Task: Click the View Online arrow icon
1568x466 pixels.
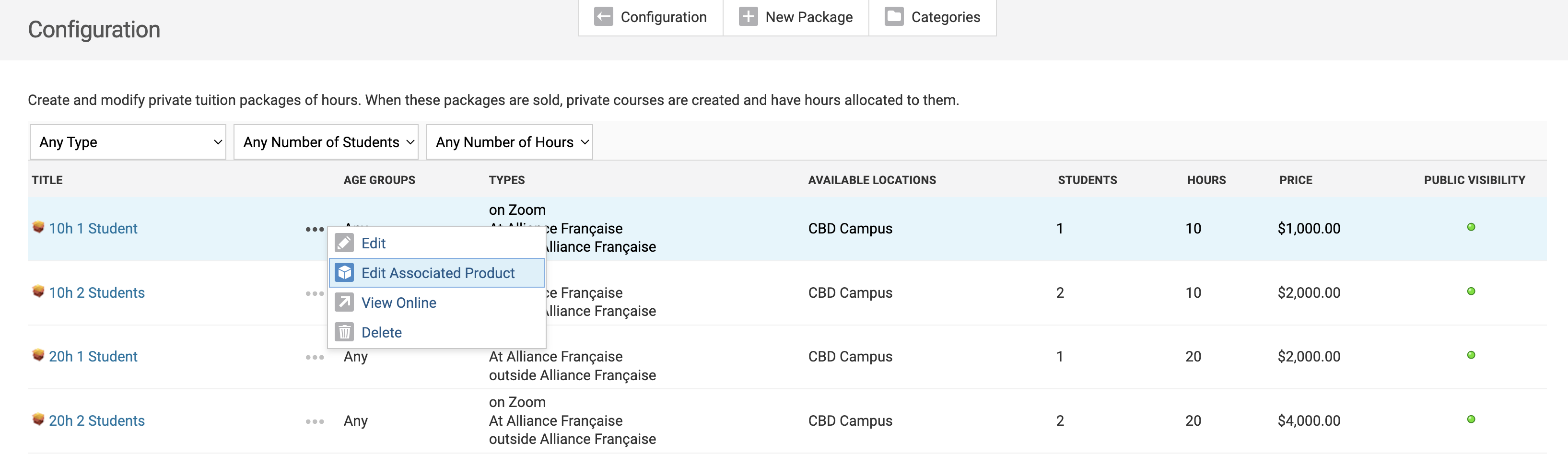Action: pos(344,303)
